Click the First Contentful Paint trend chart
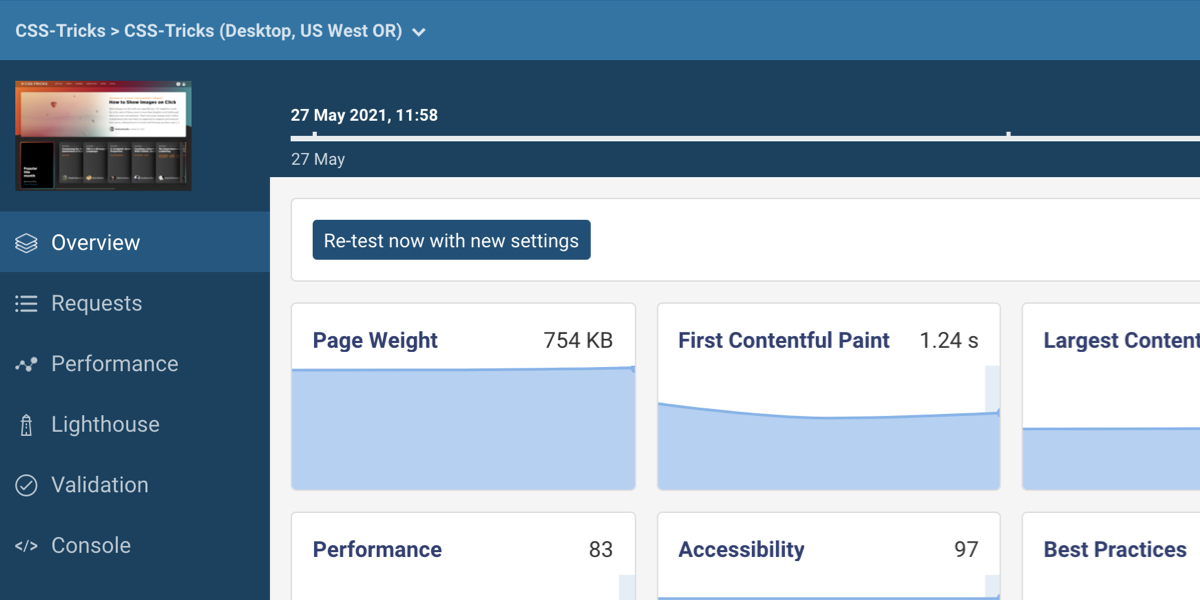The height and width of the screenshot is (600, 1200). click(x=828, y=450)
